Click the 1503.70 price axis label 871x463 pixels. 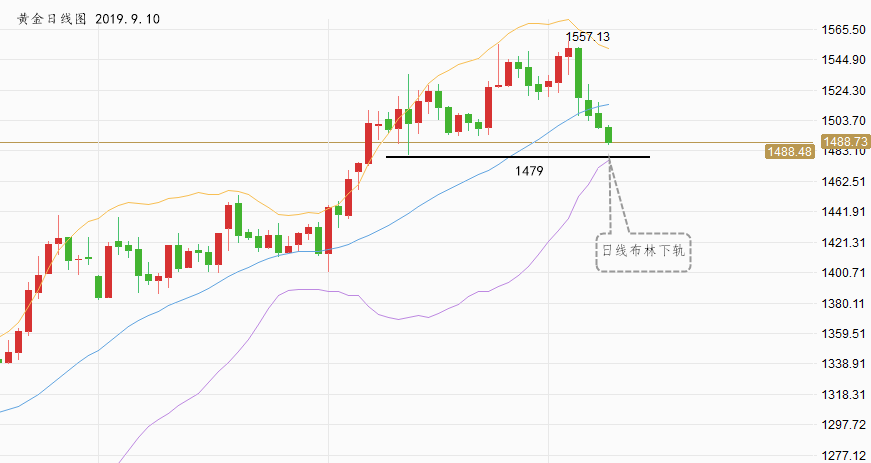(x=843, y=121)
